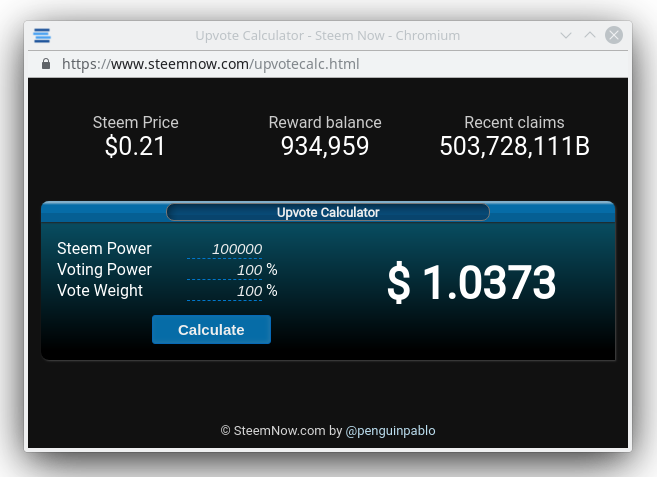Click the Vote Weight label

tap(100, 290)
